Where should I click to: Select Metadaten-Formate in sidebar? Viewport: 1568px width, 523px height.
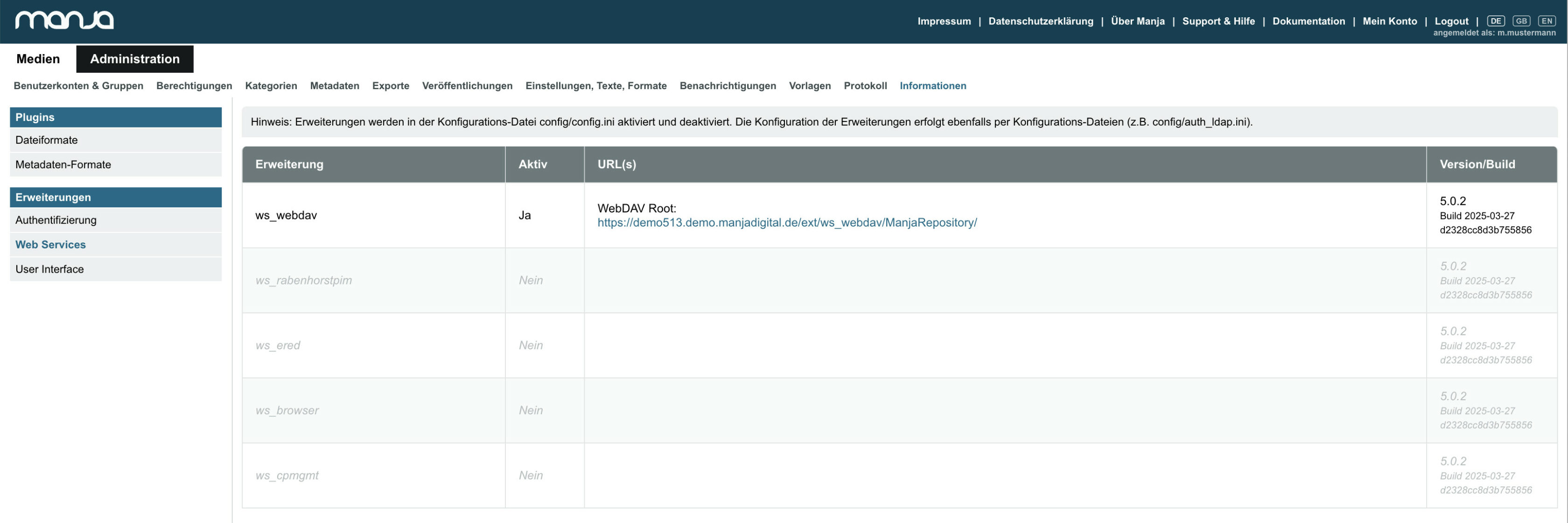coord(116,164)
